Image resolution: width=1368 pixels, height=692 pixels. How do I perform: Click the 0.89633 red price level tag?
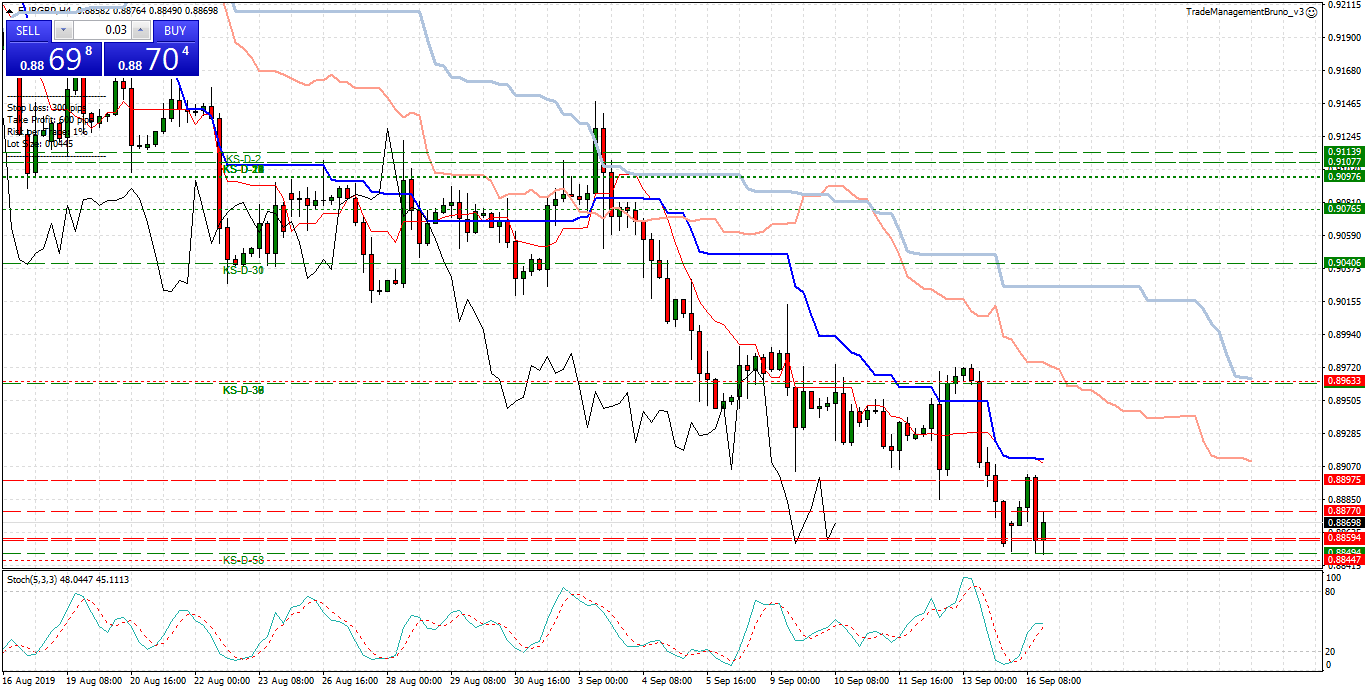(1341, 381)
